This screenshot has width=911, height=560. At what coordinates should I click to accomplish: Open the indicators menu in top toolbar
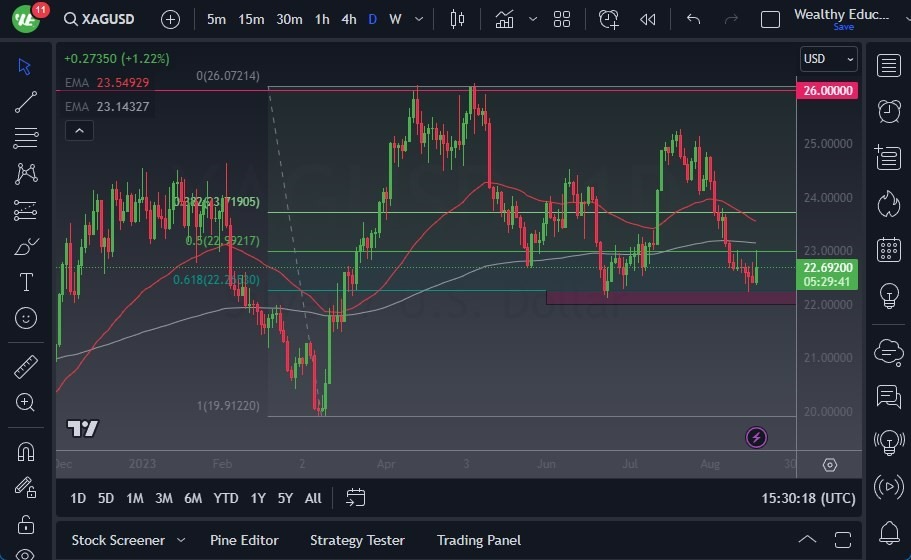(x=504, y=19)
